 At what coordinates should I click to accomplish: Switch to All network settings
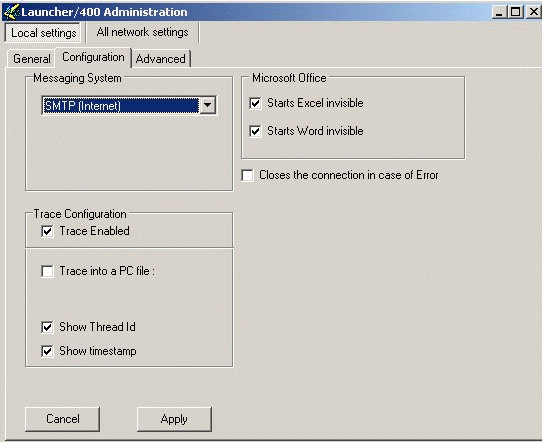[x=142, y=32]
